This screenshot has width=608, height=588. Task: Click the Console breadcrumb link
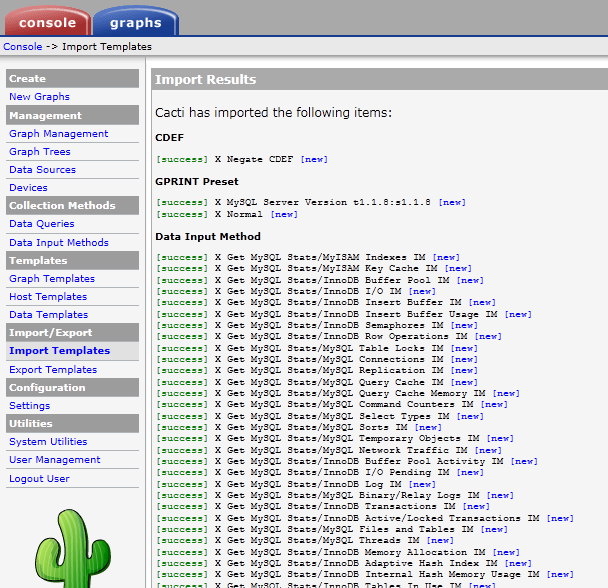(23, 47)
